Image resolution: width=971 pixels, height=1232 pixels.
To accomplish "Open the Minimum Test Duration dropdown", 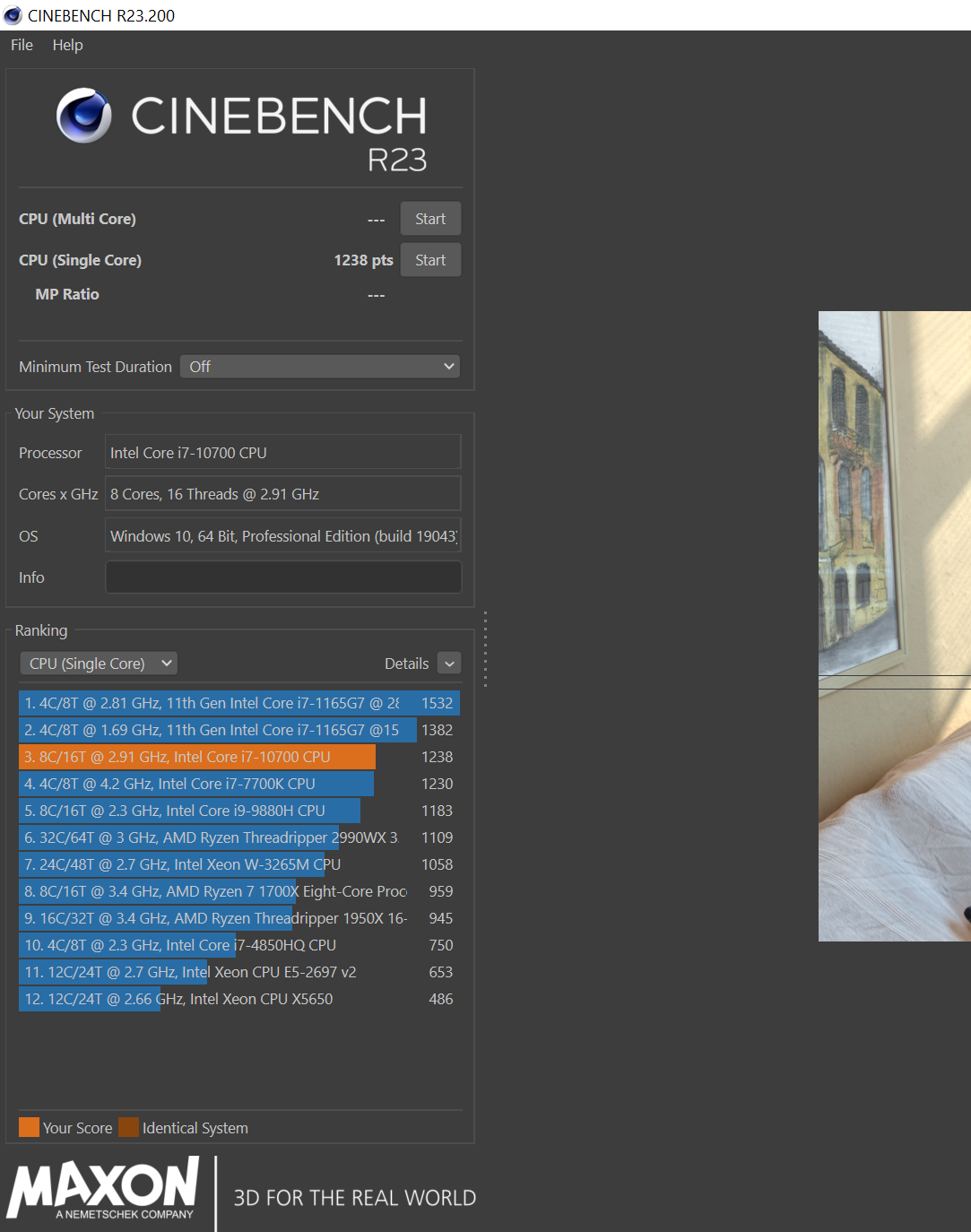I will point(320,367).
